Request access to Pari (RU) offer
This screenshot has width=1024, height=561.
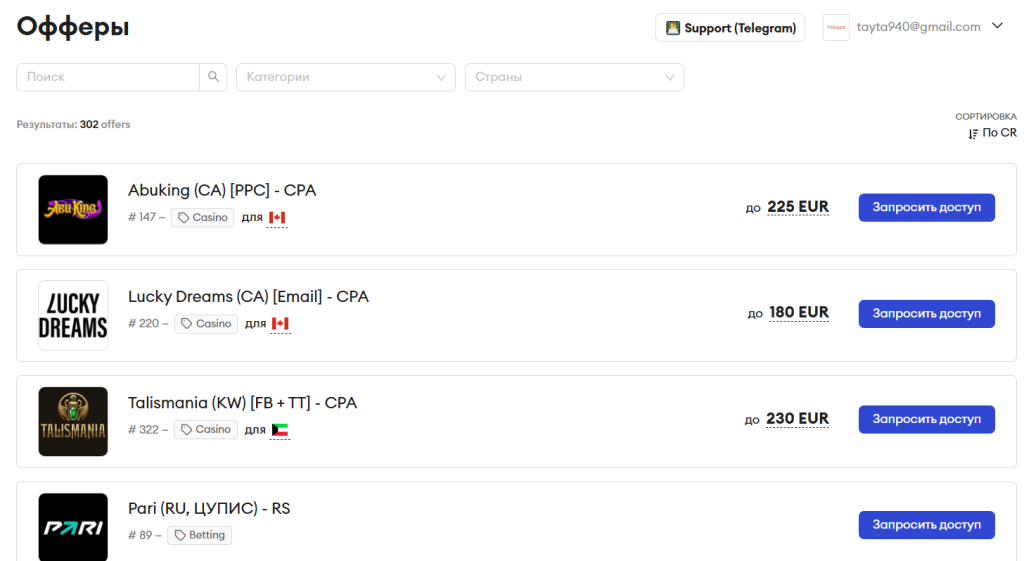(926, 525)
